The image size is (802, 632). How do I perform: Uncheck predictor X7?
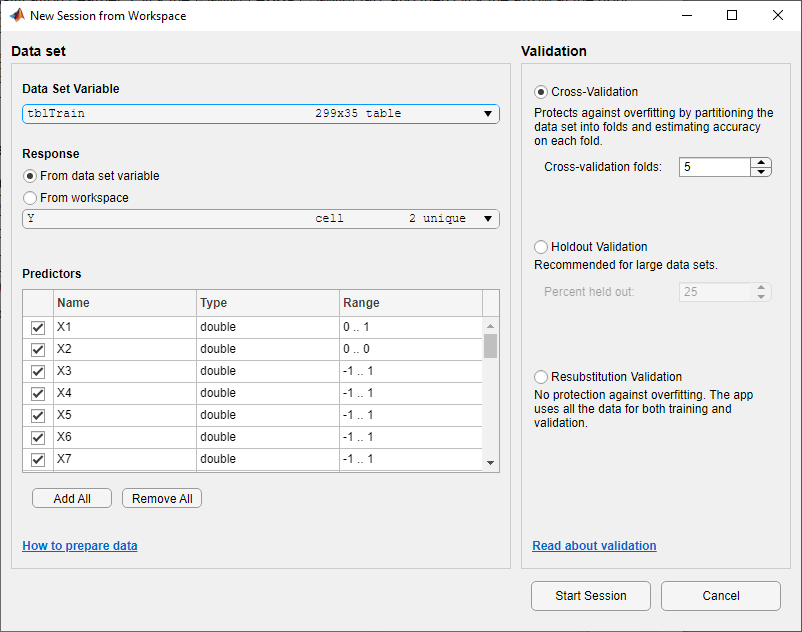(x=37, y=459)
